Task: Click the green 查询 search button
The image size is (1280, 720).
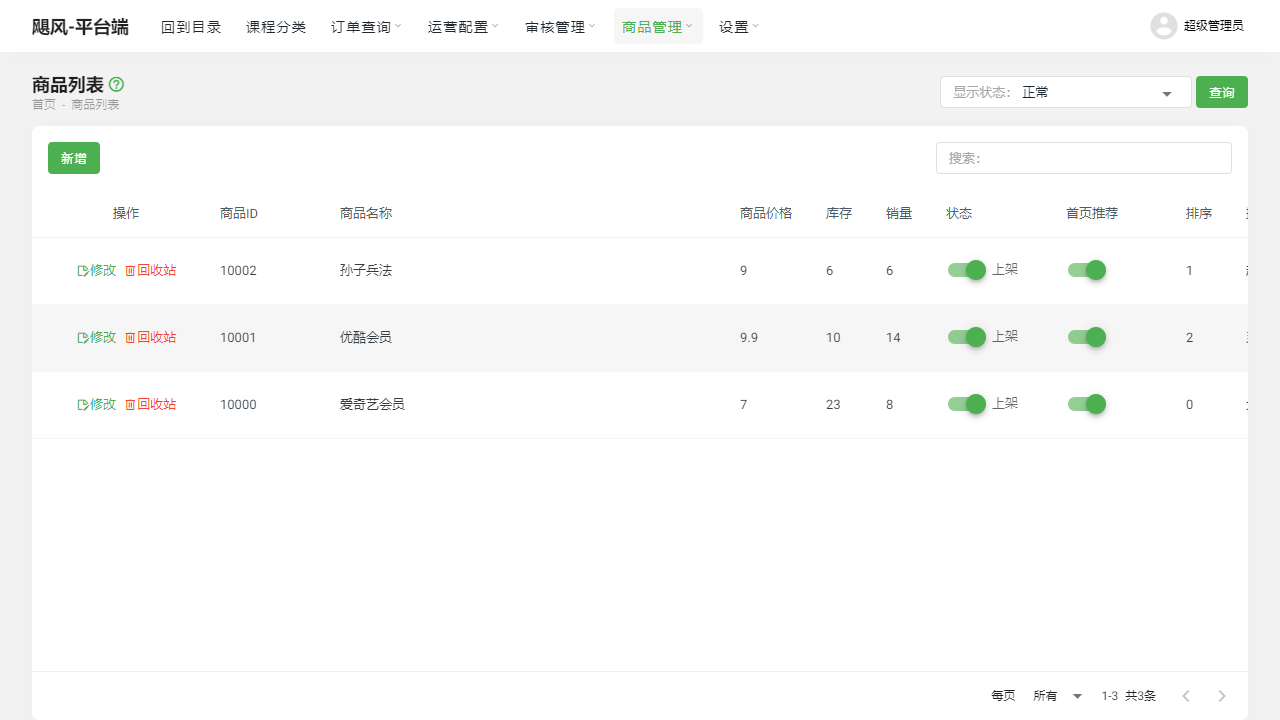Action: [1221, 91]
